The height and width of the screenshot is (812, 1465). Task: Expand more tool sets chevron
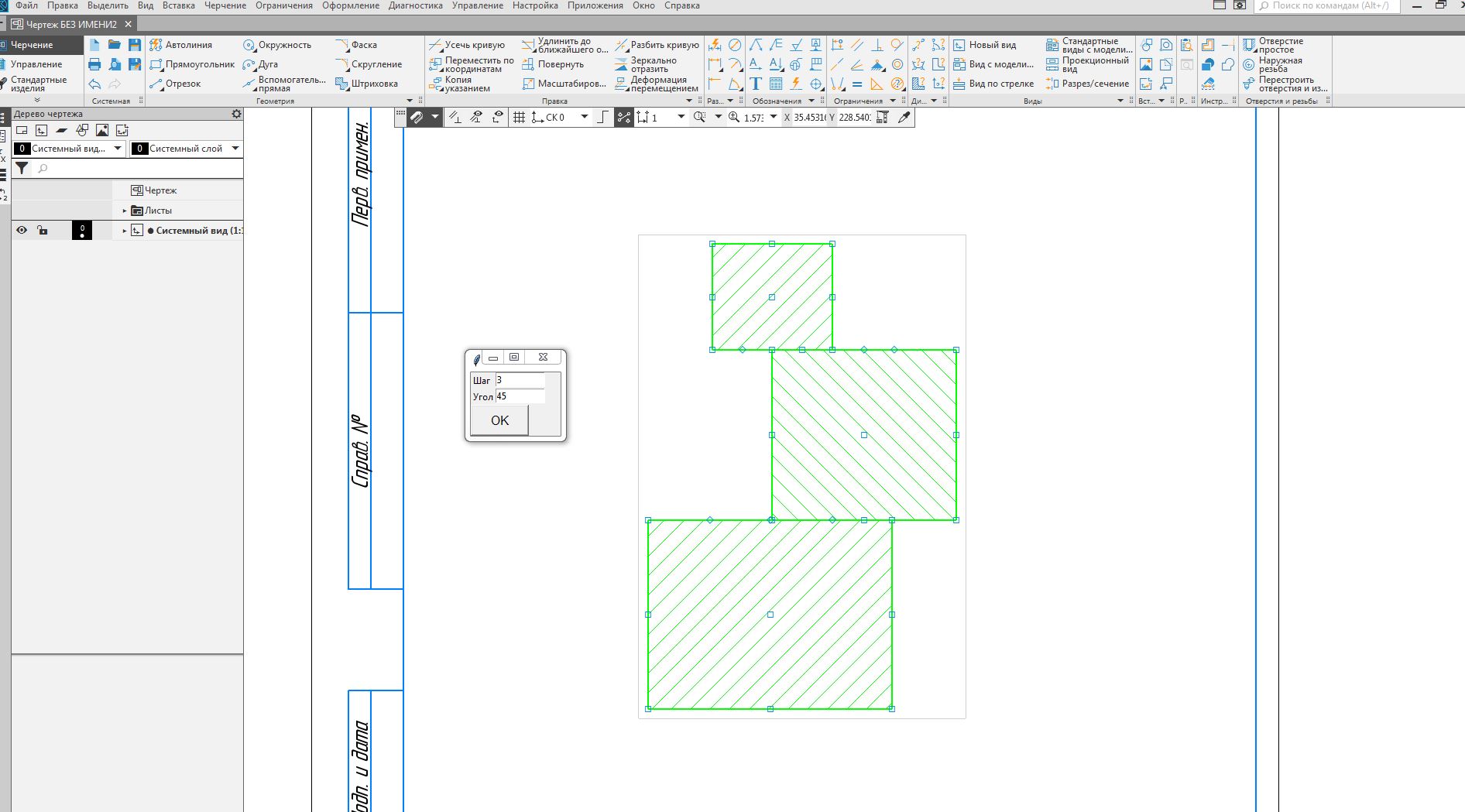pos(36,100)
